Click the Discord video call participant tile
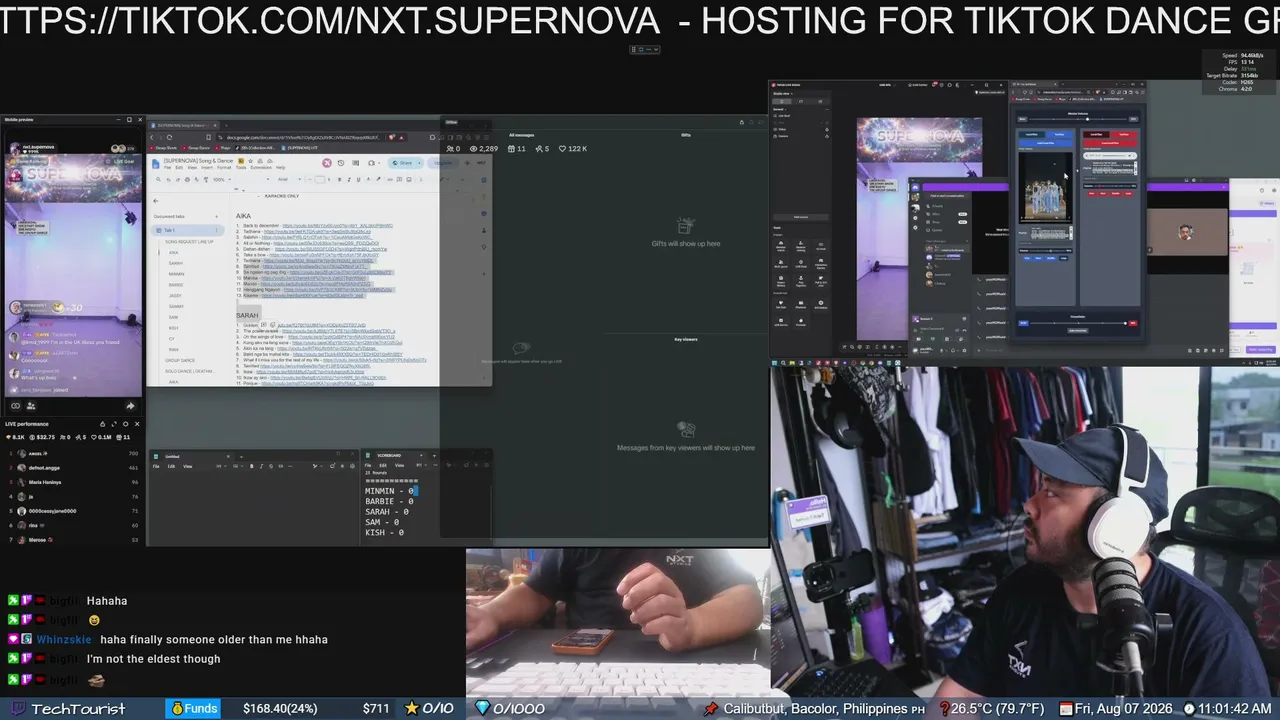 (1186, 232)
